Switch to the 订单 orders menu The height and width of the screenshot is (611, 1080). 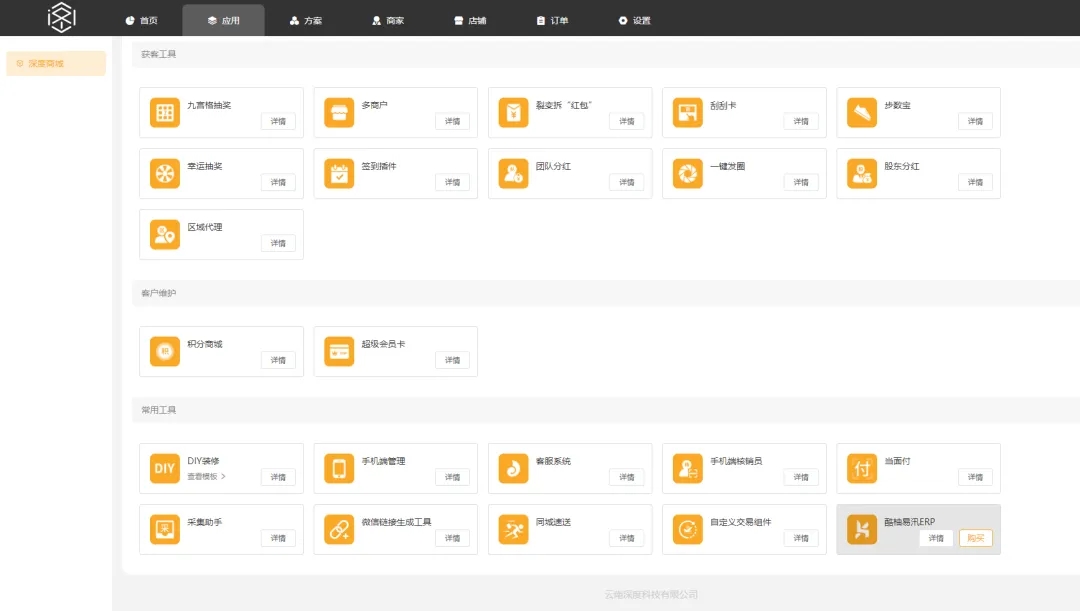(551, 19)
